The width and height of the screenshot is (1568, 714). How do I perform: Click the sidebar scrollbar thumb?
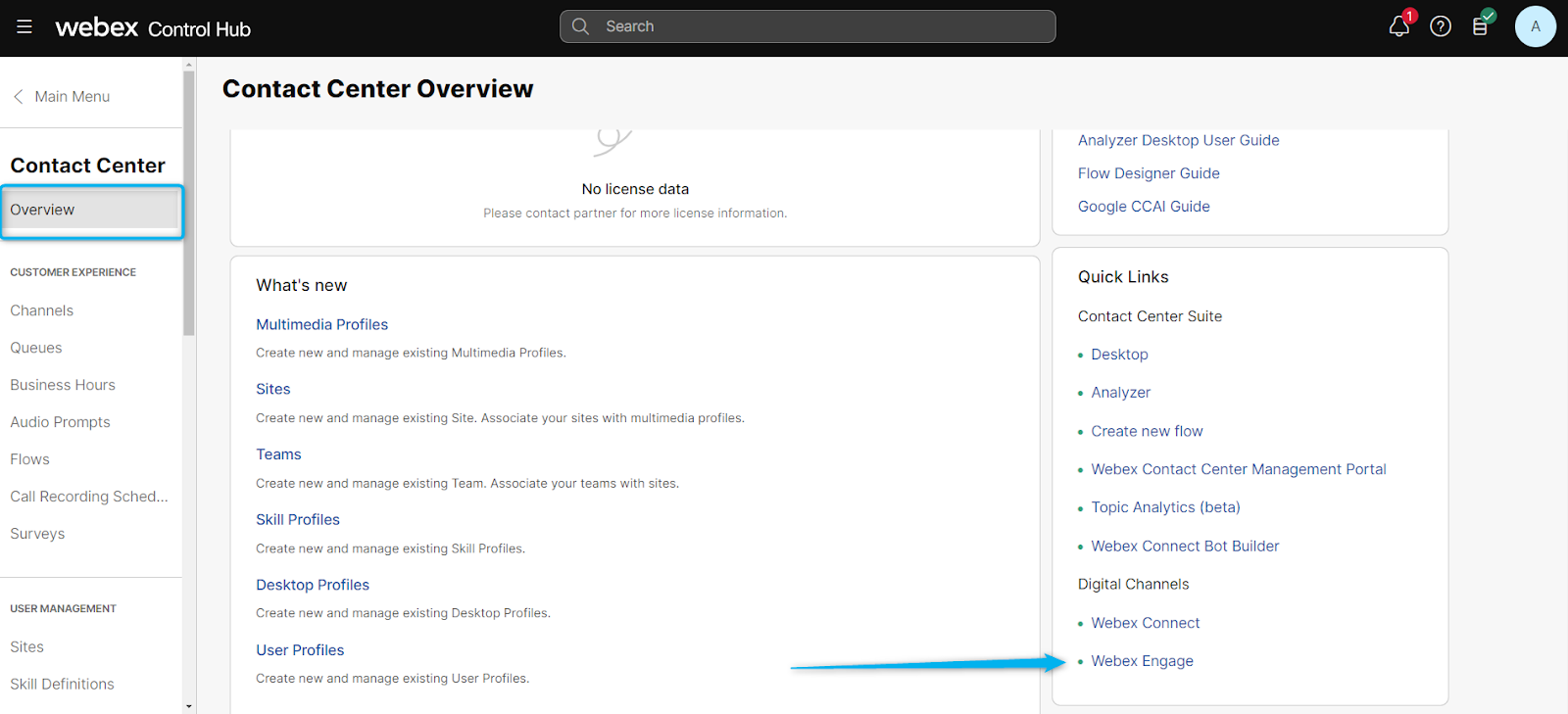189,204
